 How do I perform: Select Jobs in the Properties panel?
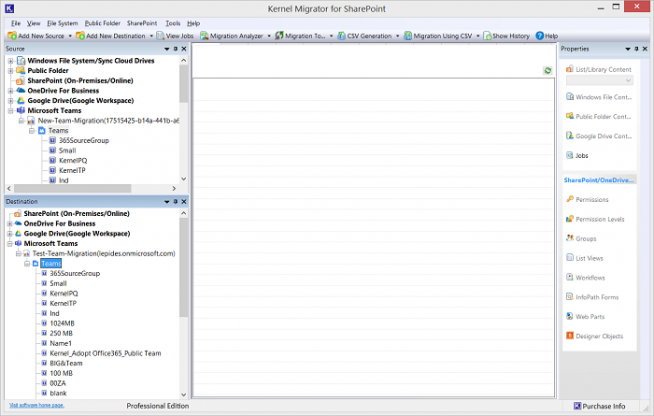pos(582,155)
